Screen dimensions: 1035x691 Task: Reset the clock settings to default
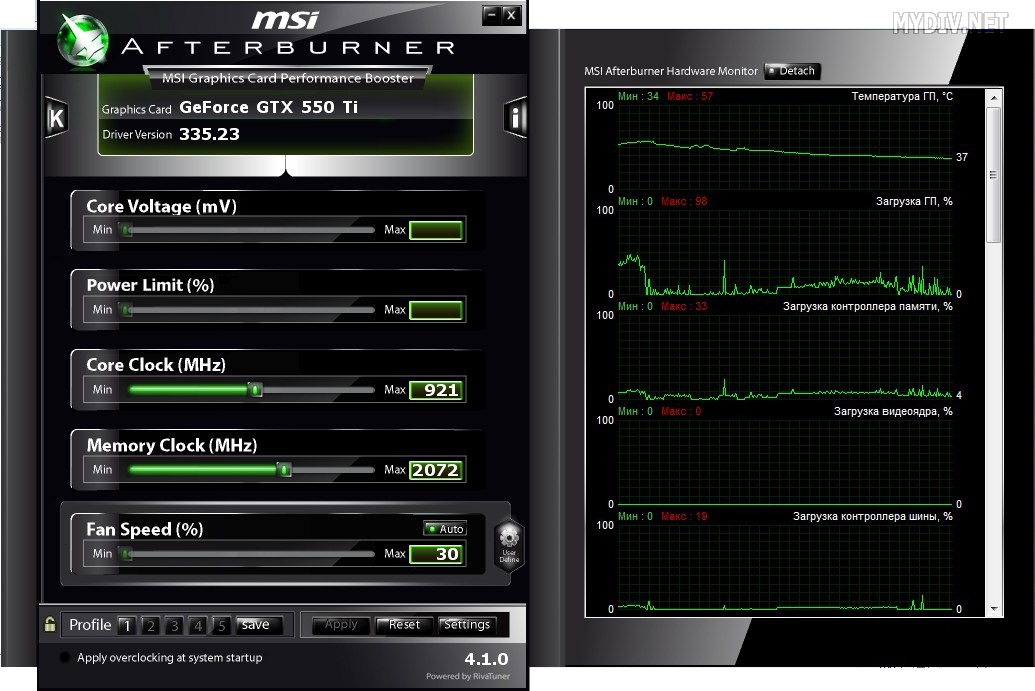pos(404,624)
